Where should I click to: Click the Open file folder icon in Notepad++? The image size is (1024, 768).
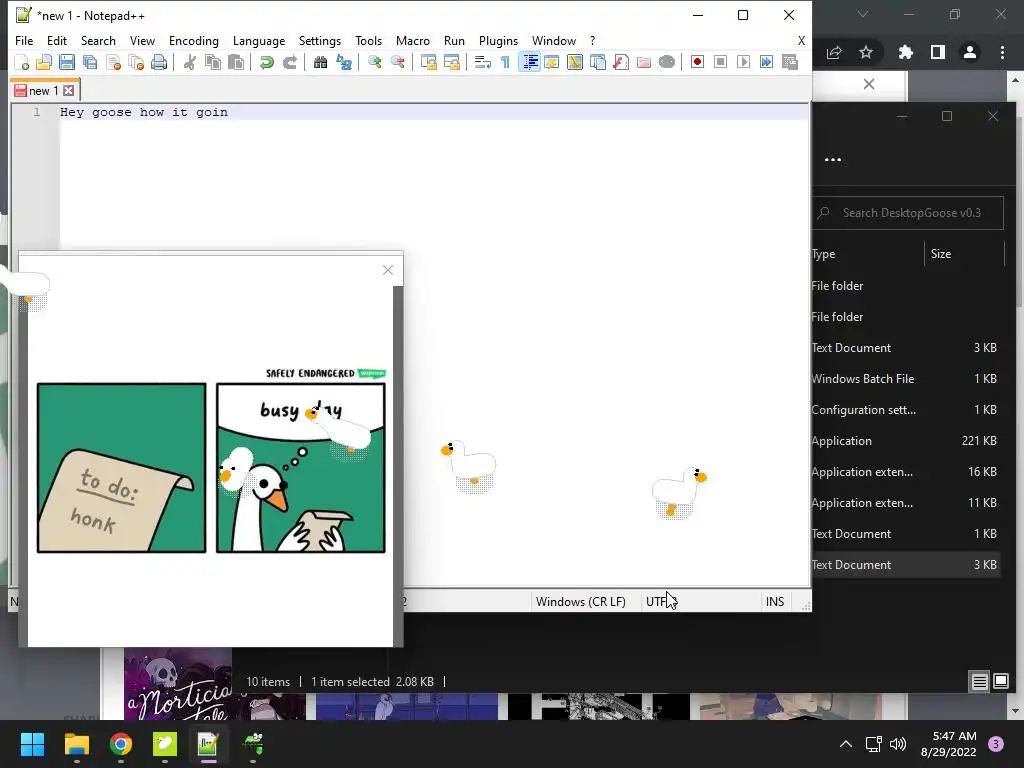click(44, 62)
